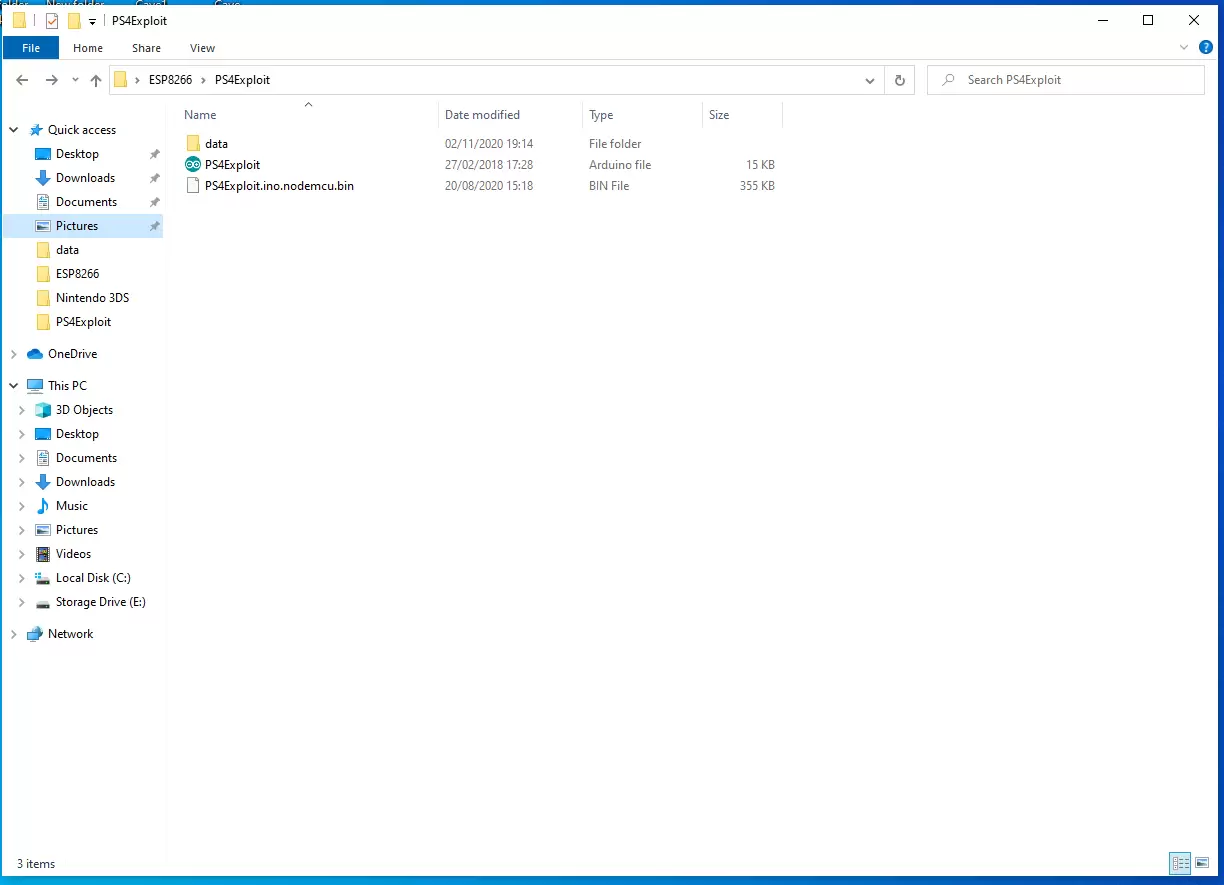The width and height of the screenshot is (1224, 885).
Task: Refresh the PS4Exploit folder view
Action: pos(900,80)
